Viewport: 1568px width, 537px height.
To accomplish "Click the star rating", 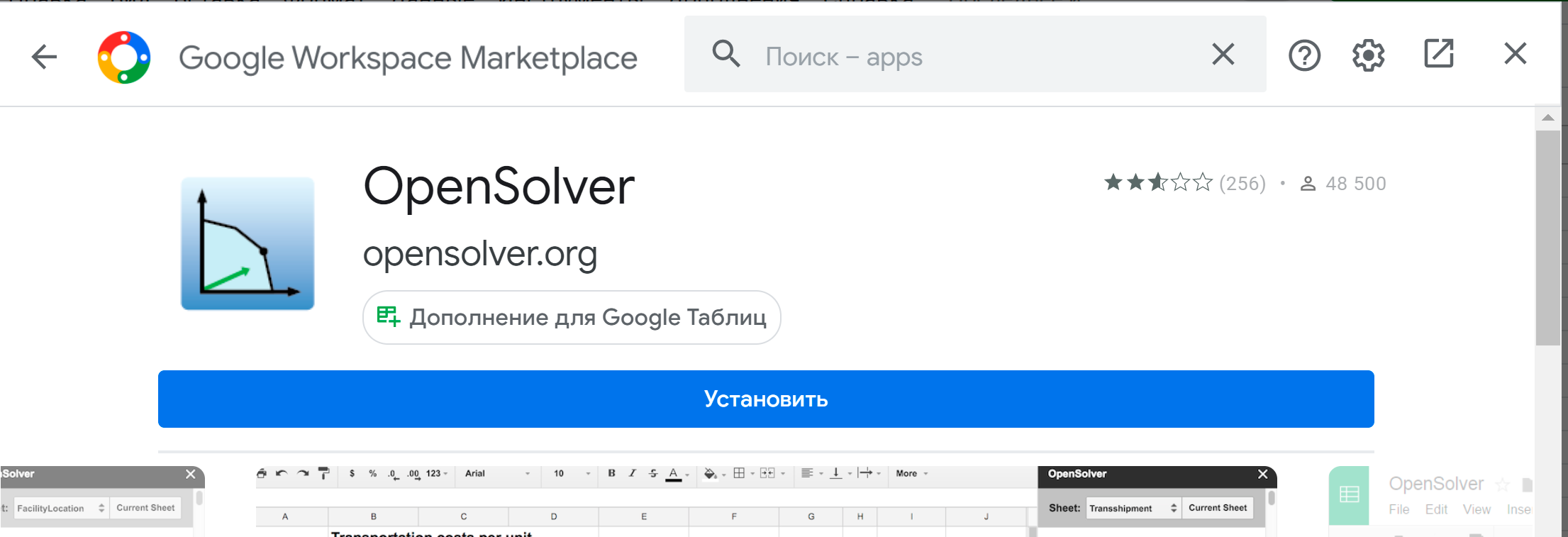I will coord(1158,183).
